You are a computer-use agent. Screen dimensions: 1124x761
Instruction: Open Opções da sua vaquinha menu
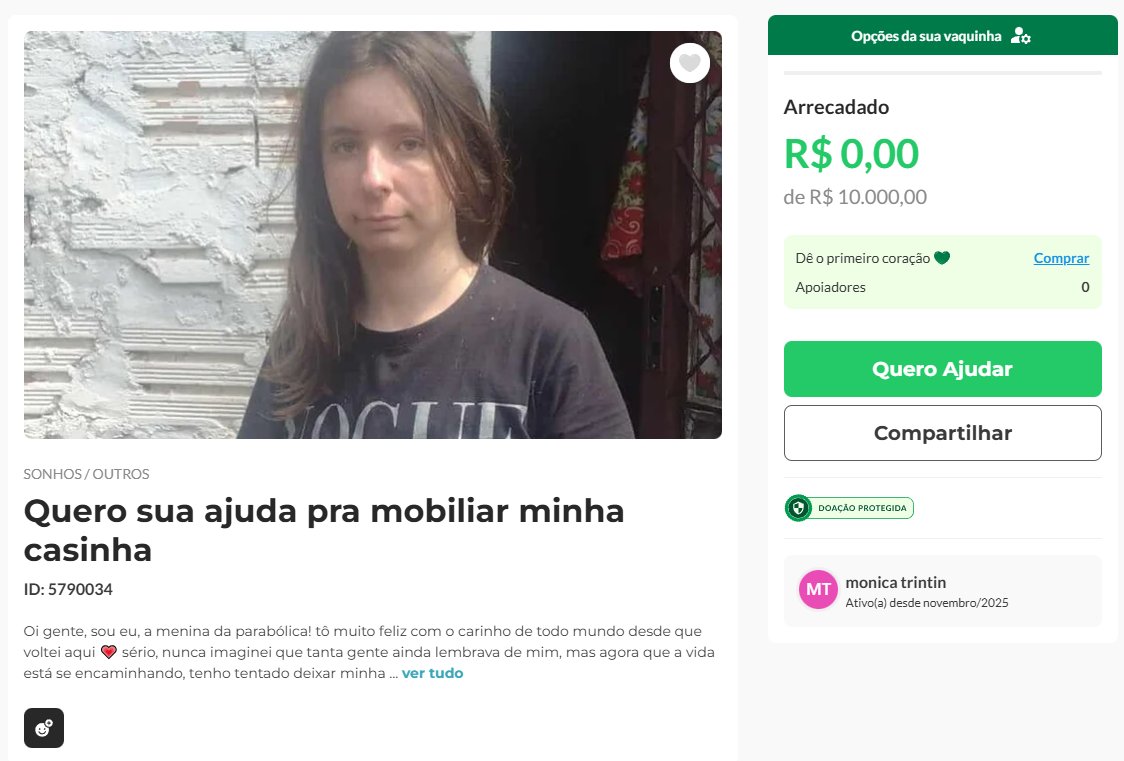942,36
